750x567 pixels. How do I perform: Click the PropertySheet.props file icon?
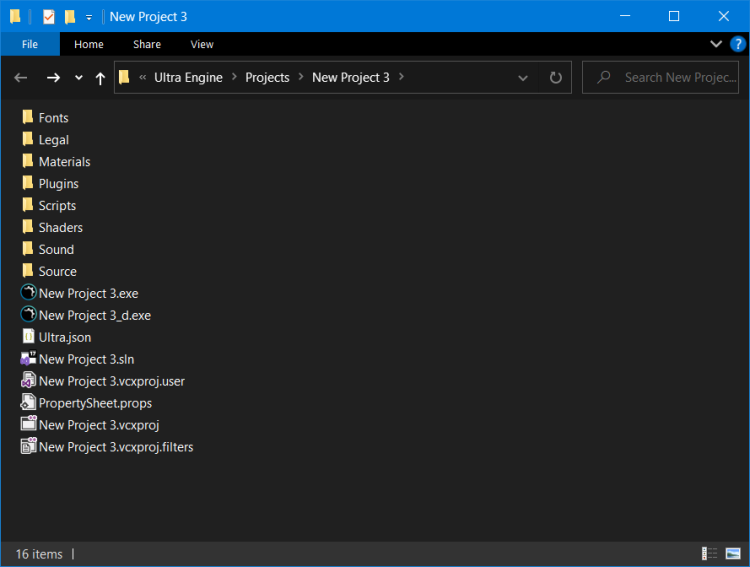28,403
